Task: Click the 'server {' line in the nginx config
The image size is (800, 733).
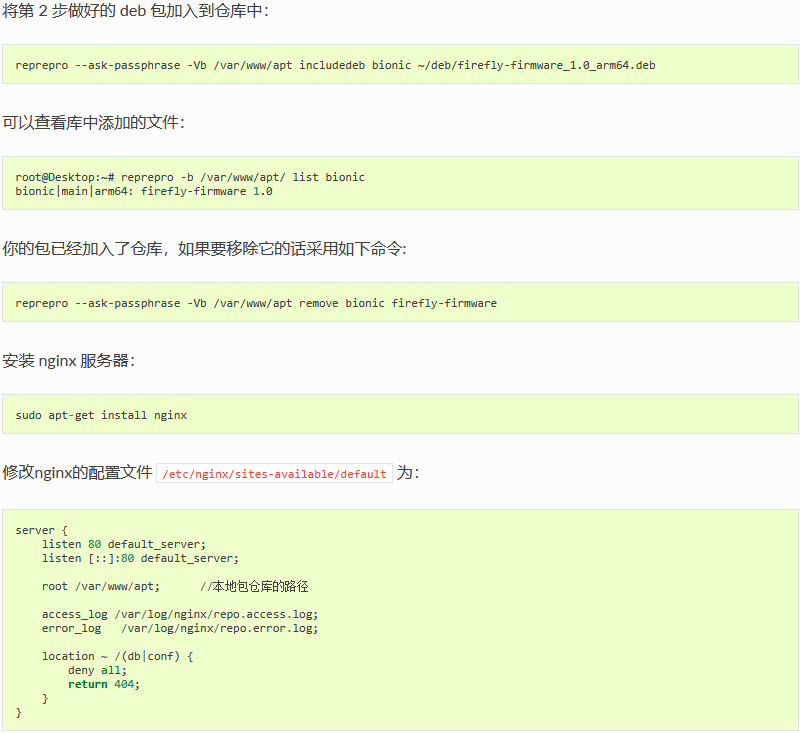Action: tap(41, 530)
